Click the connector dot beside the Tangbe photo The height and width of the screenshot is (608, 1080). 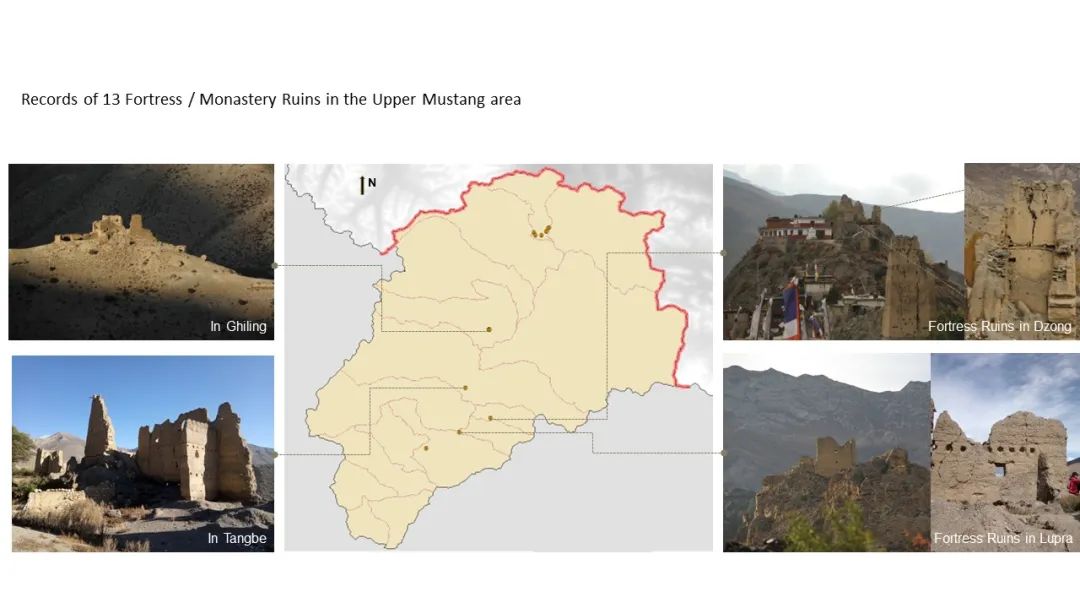pyautogui.click(x=276, y=454)
